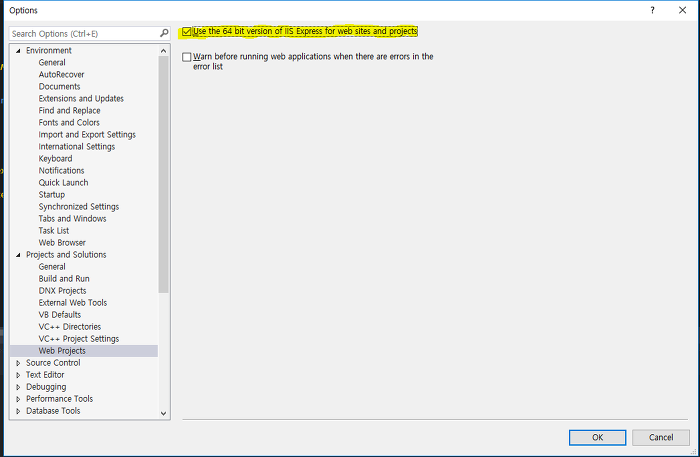The width and height of the screenshot is (700, 457).
Task: Select VC++ Project Settings
Action: pyautogui.click(x=79, y=339)
